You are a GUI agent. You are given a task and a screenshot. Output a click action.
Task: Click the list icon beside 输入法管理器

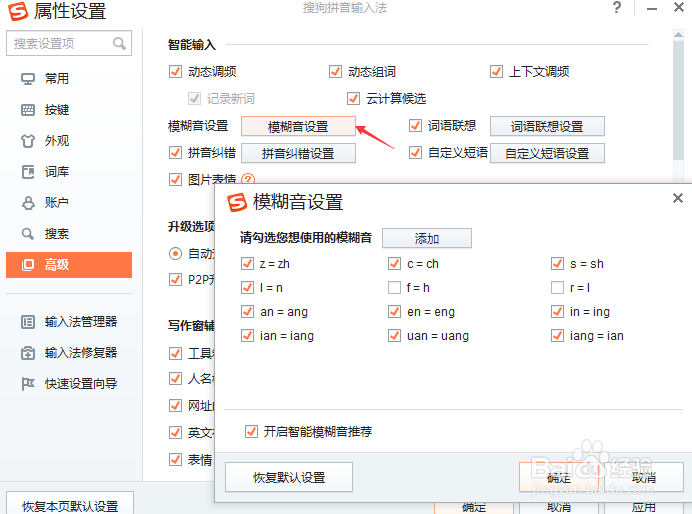pos(28,322)
